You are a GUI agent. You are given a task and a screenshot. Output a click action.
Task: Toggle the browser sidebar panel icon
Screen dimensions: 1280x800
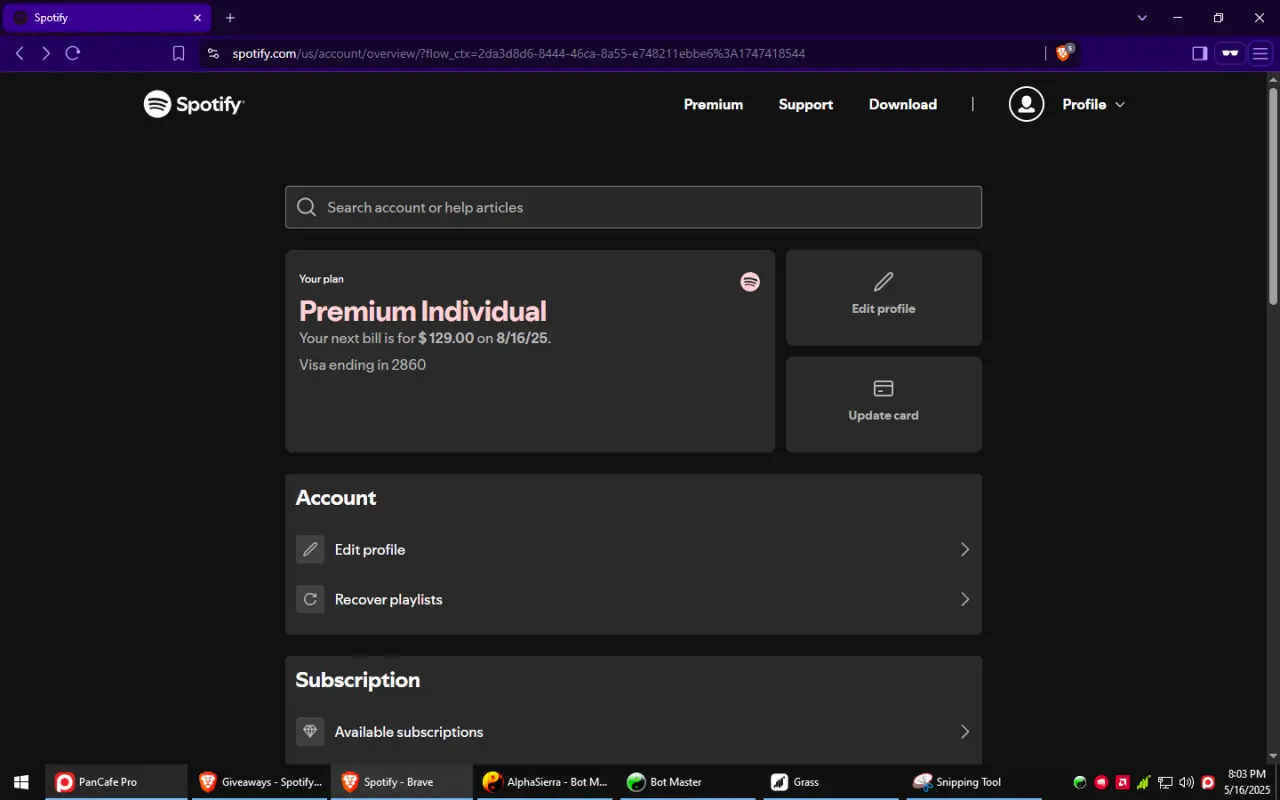tap(1200, 53)
